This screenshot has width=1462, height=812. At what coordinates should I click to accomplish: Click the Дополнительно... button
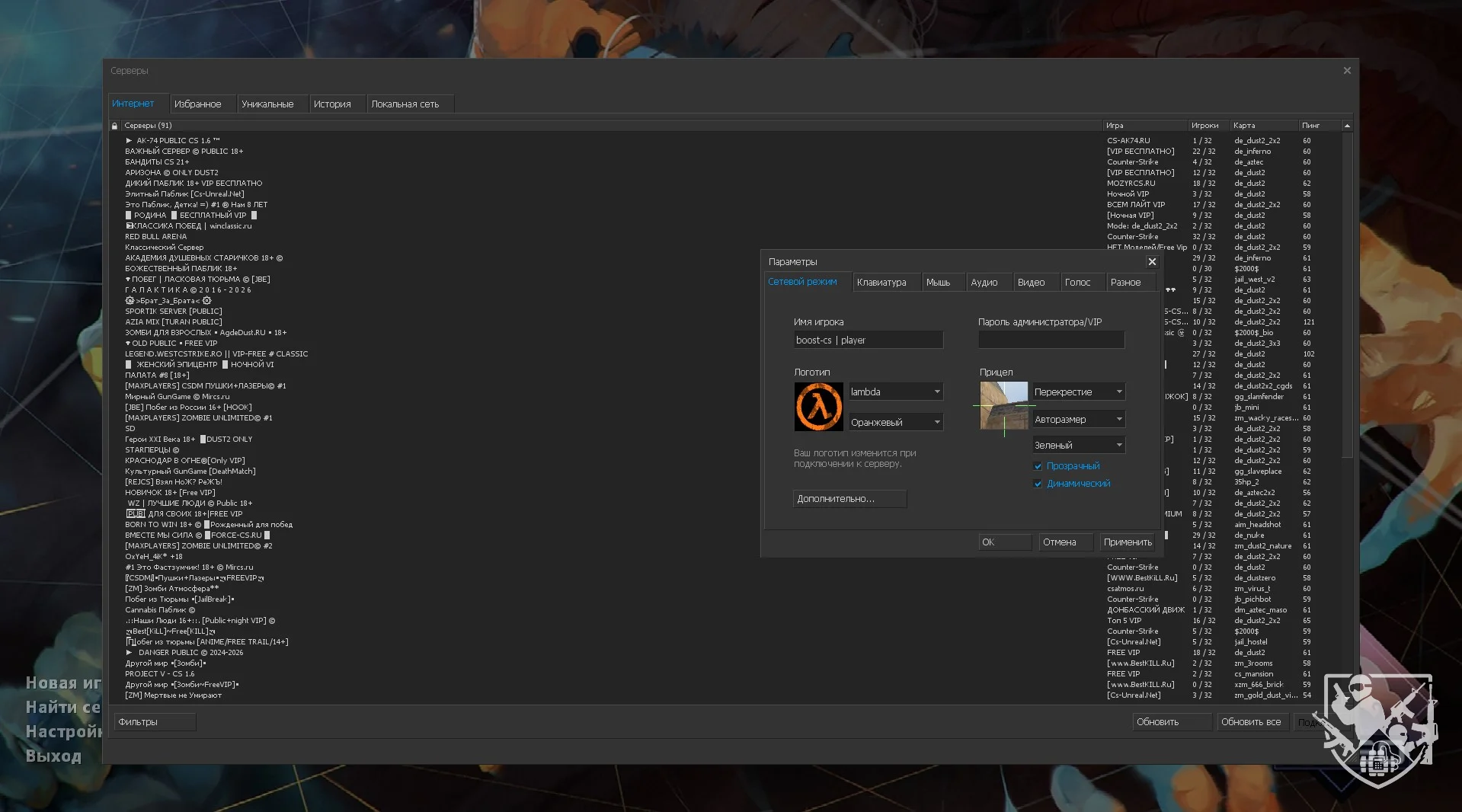coord(849,499)
